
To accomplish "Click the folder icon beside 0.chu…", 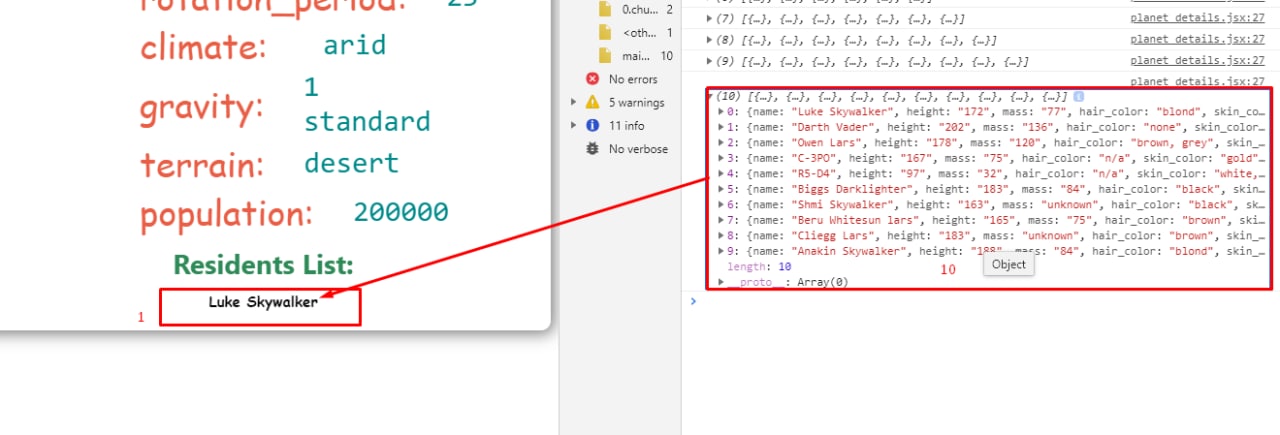I will click(x=604, y=9).
